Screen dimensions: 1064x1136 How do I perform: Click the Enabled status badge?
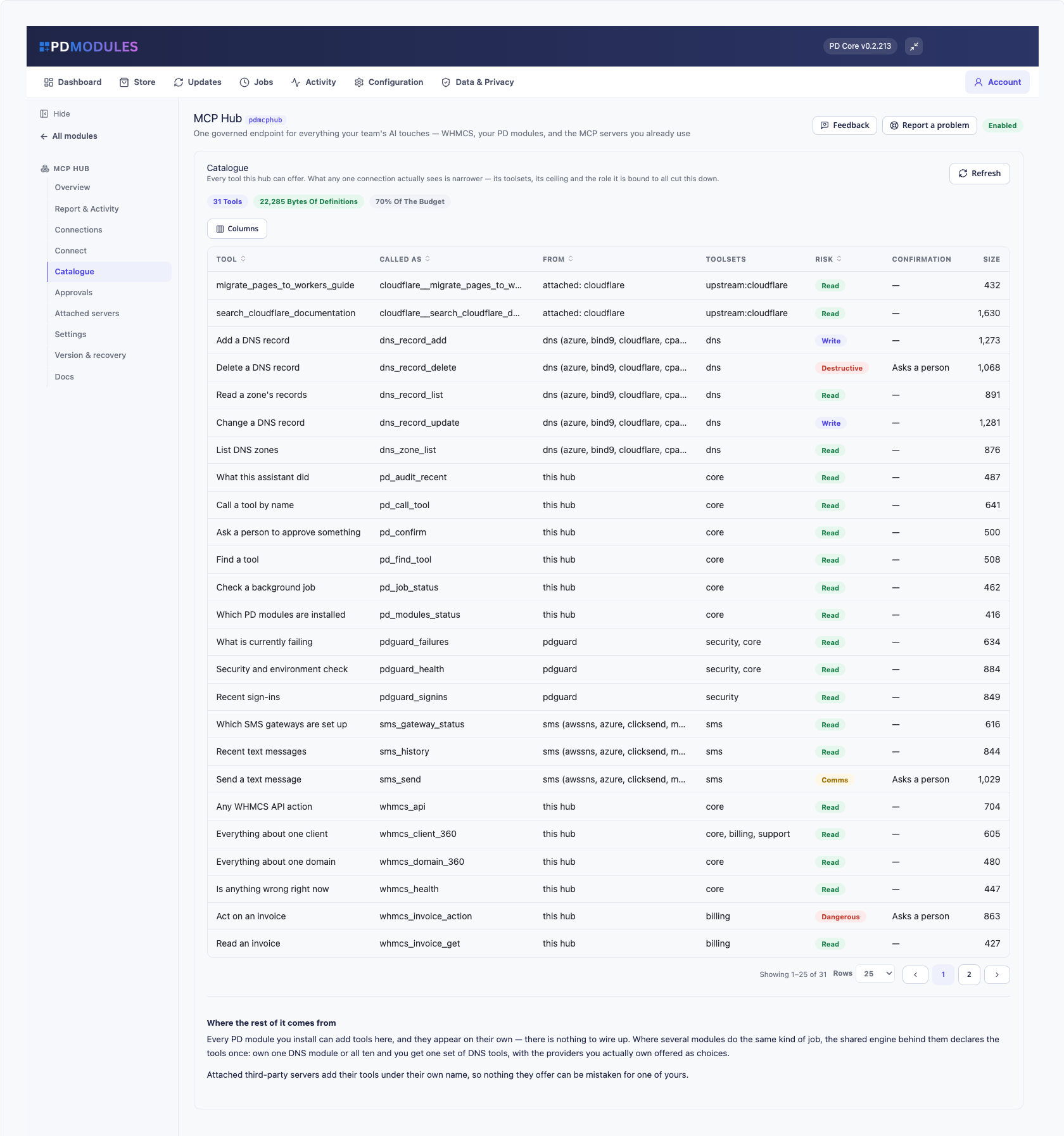point(1002,125)
